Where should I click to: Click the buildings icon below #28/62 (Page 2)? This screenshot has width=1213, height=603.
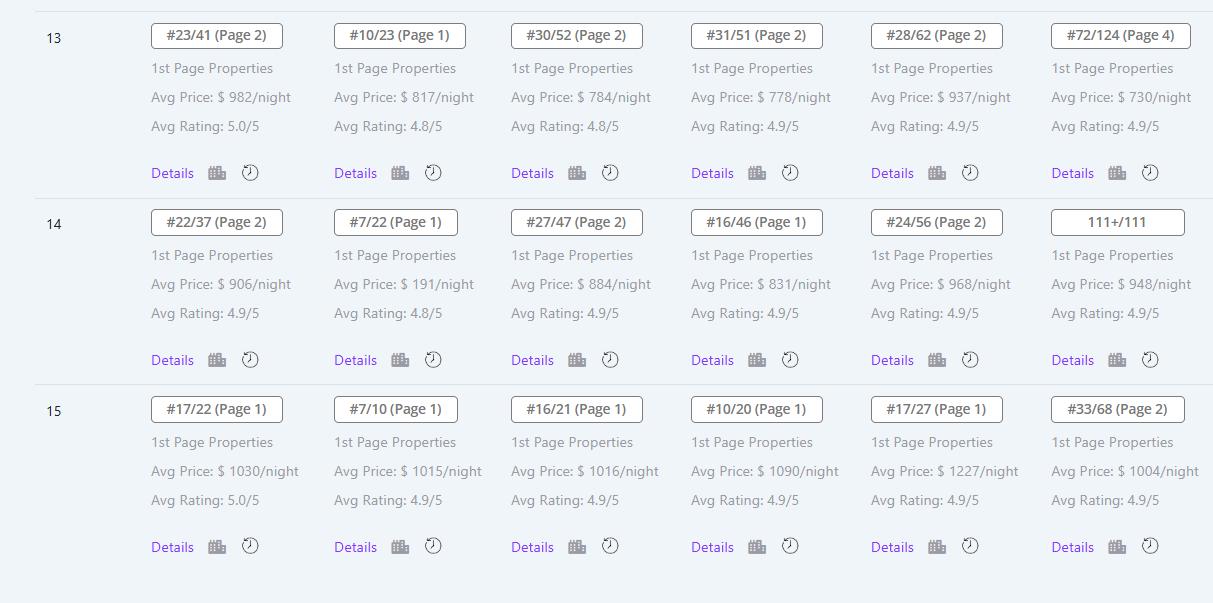click(937, 173)
